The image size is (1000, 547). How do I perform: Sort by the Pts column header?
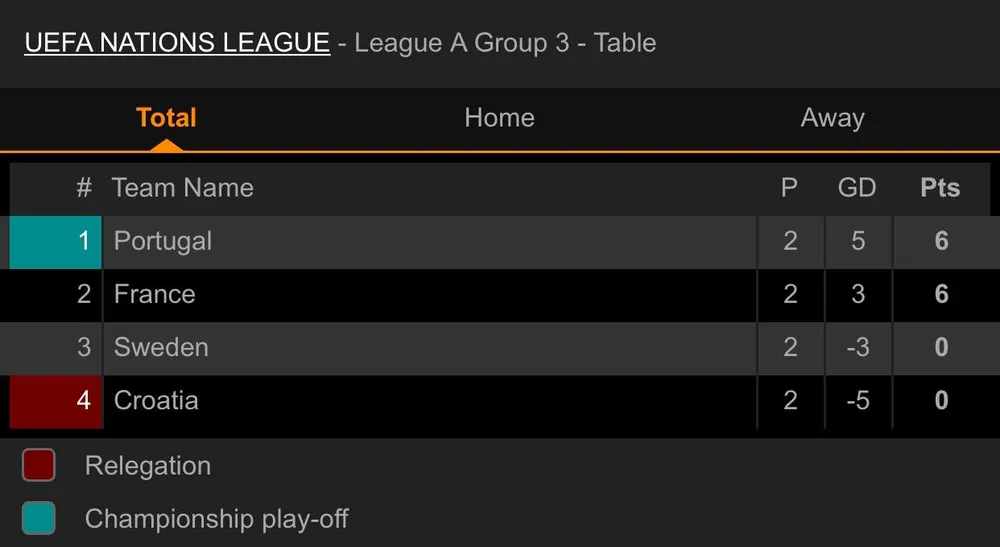(x=940, y=188)
